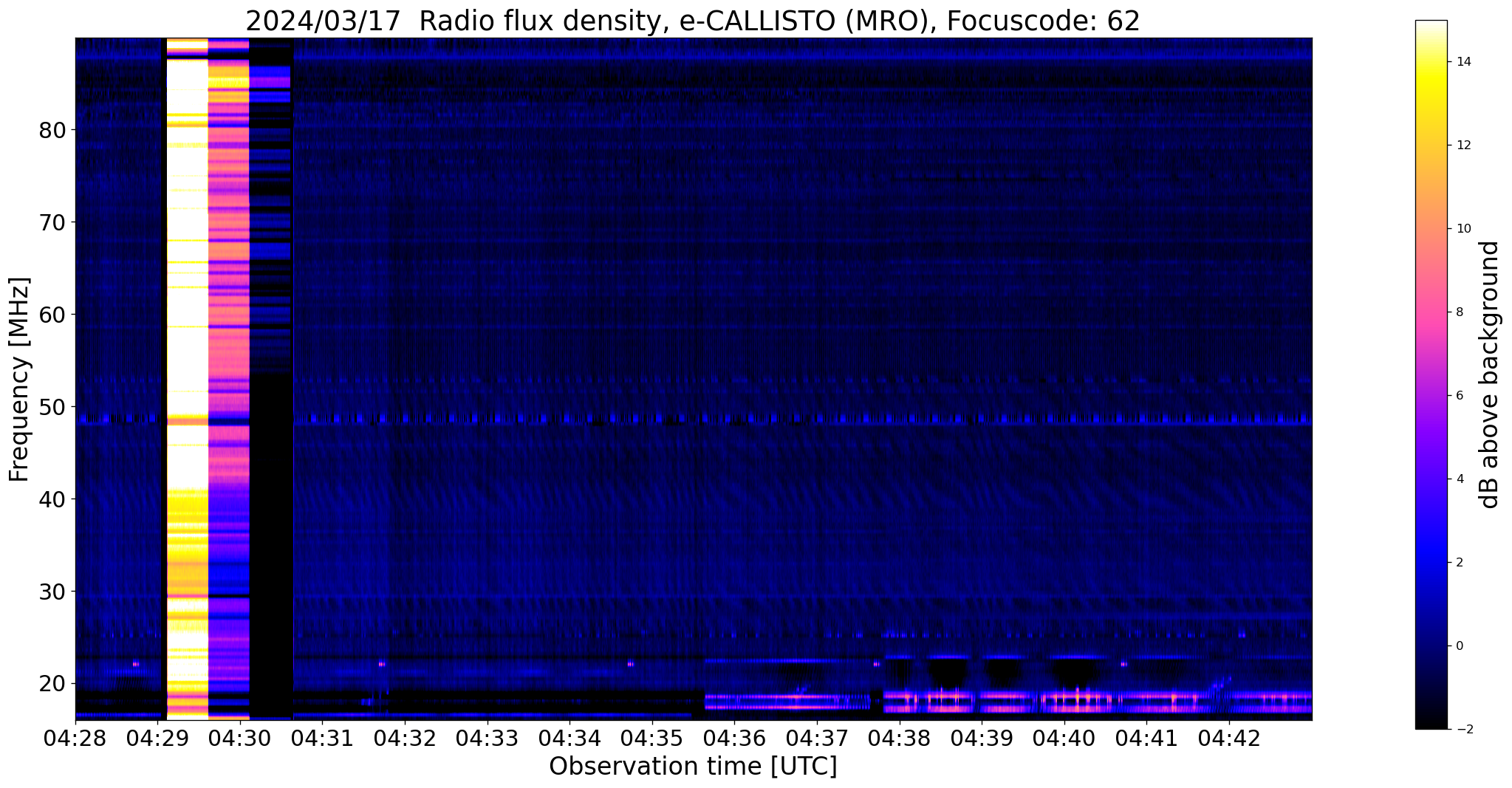Click the 04:36 time tick label

pos(734,738)
